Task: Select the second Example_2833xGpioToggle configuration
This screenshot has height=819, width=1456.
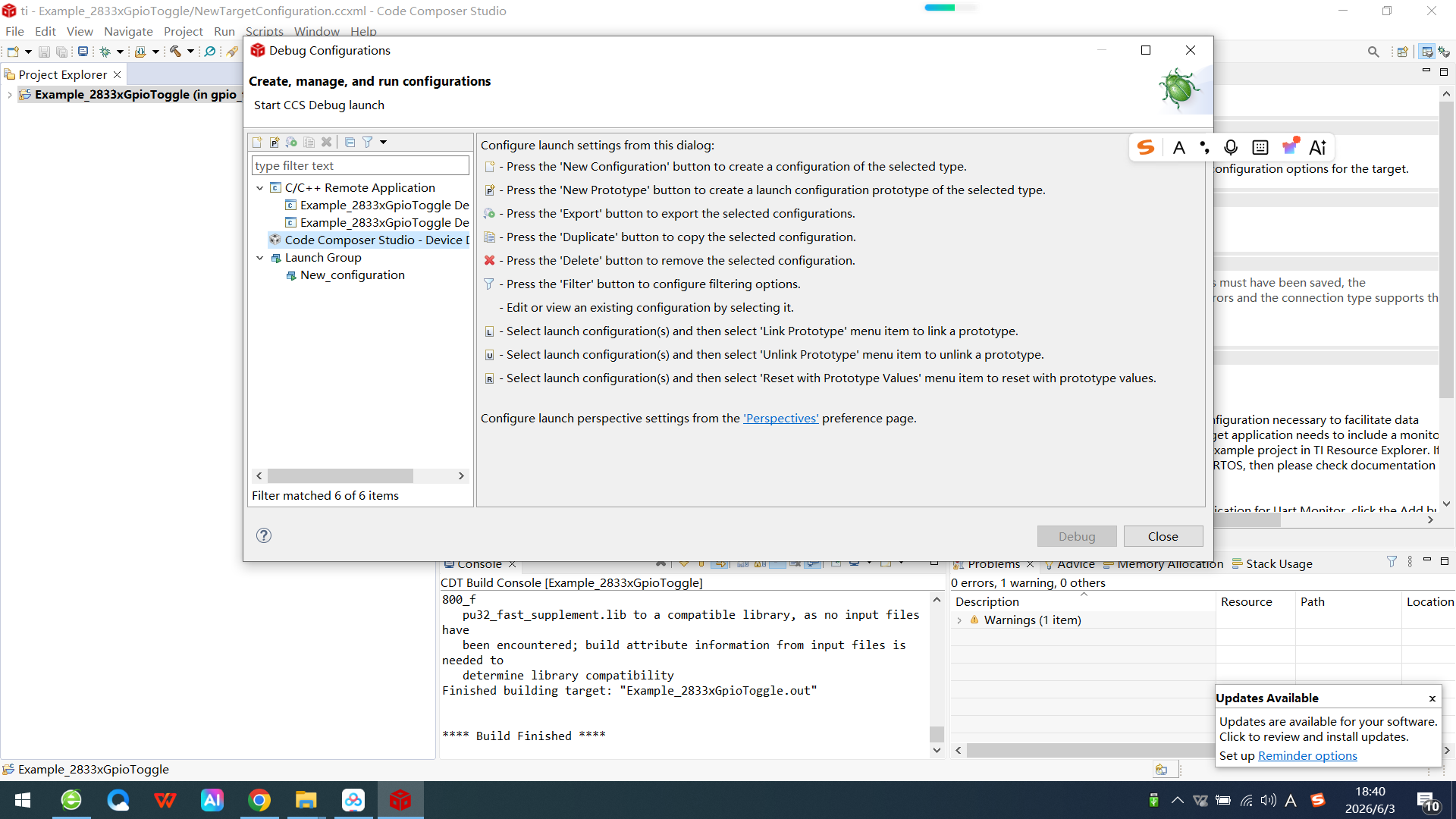Action: pyautogui.click(x=377, y=222)
